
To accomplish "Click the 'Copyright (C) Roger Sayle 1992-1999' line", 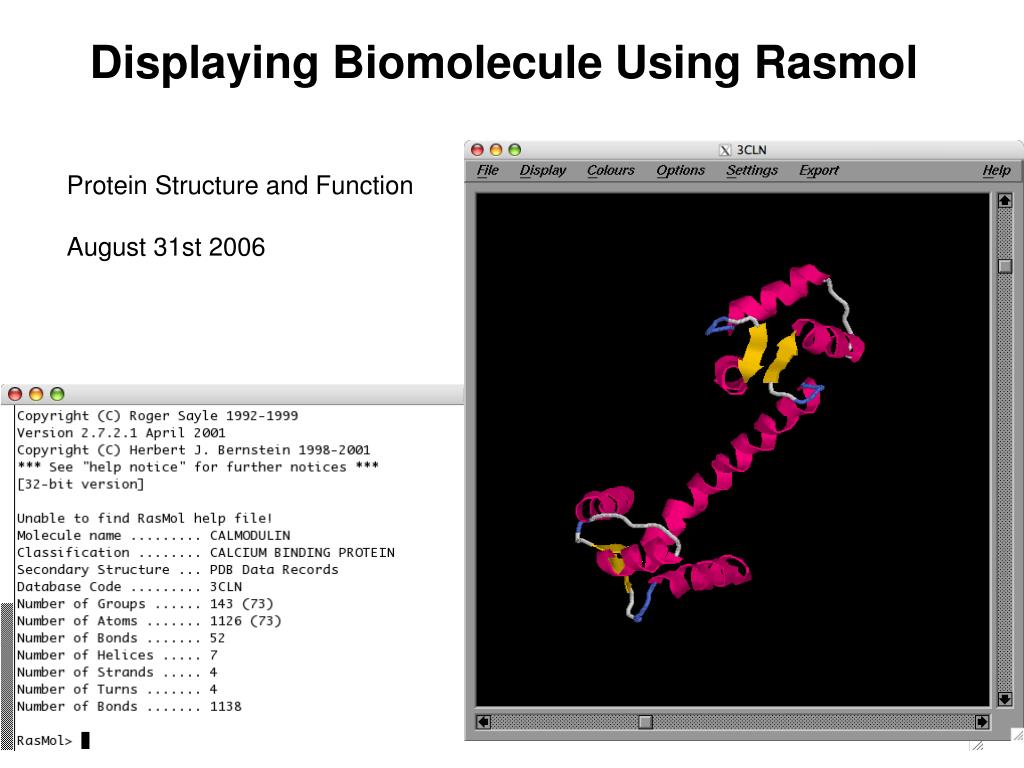I will tap(157, 416).
